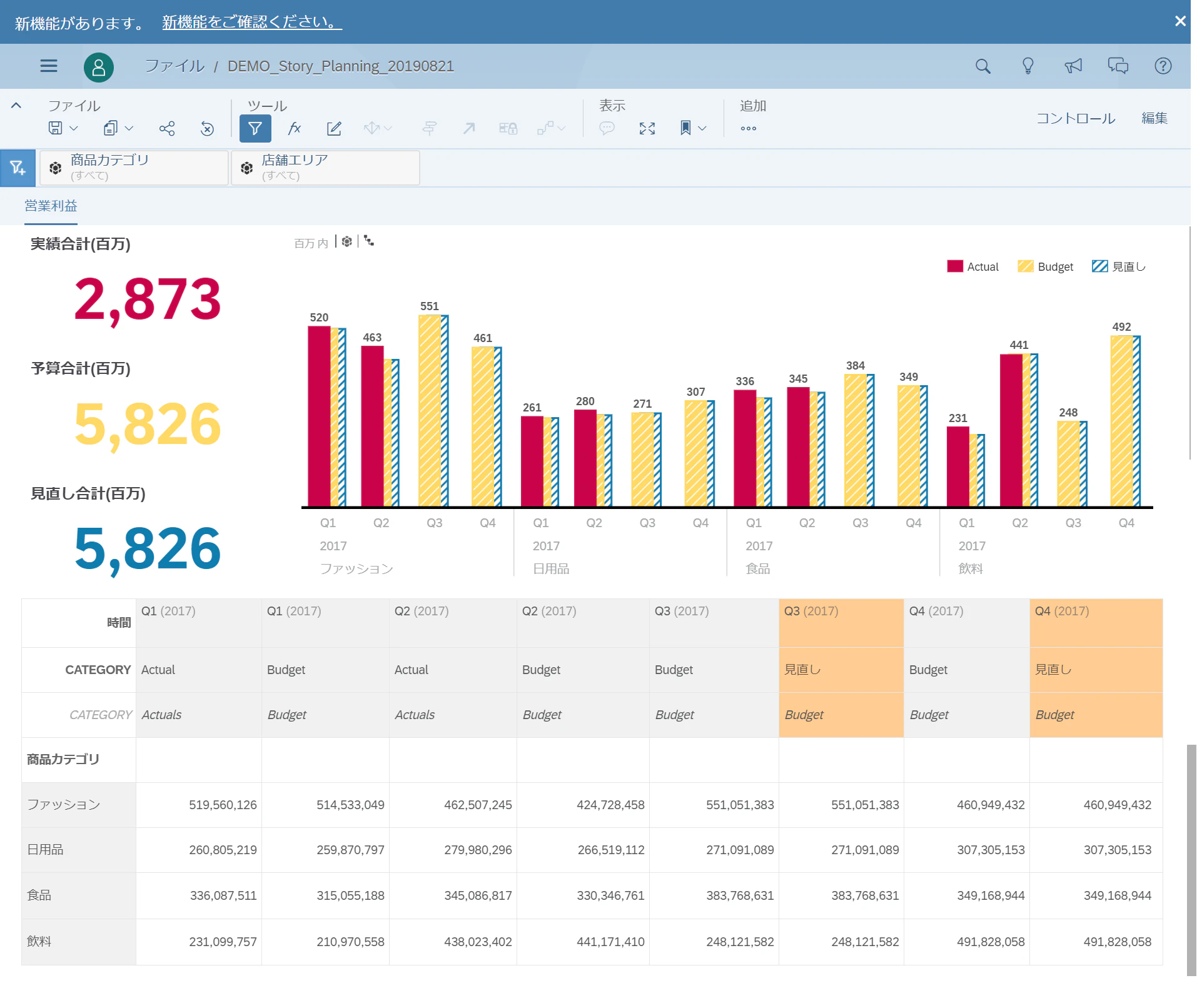Click the highlighted Q3 (2017) 見直し column header
This screenshot has width=1197, height=1008.
coord(841,668)
